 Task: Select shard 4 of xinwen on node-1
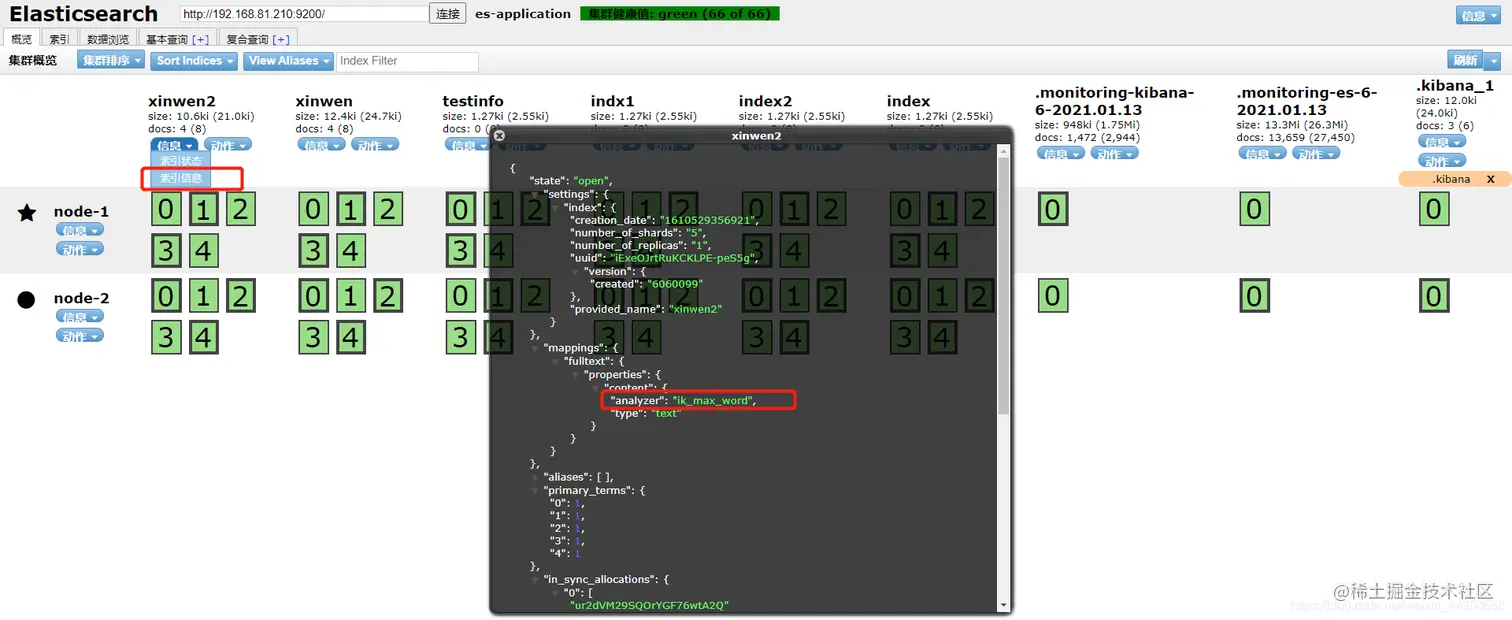coord(350,250)
